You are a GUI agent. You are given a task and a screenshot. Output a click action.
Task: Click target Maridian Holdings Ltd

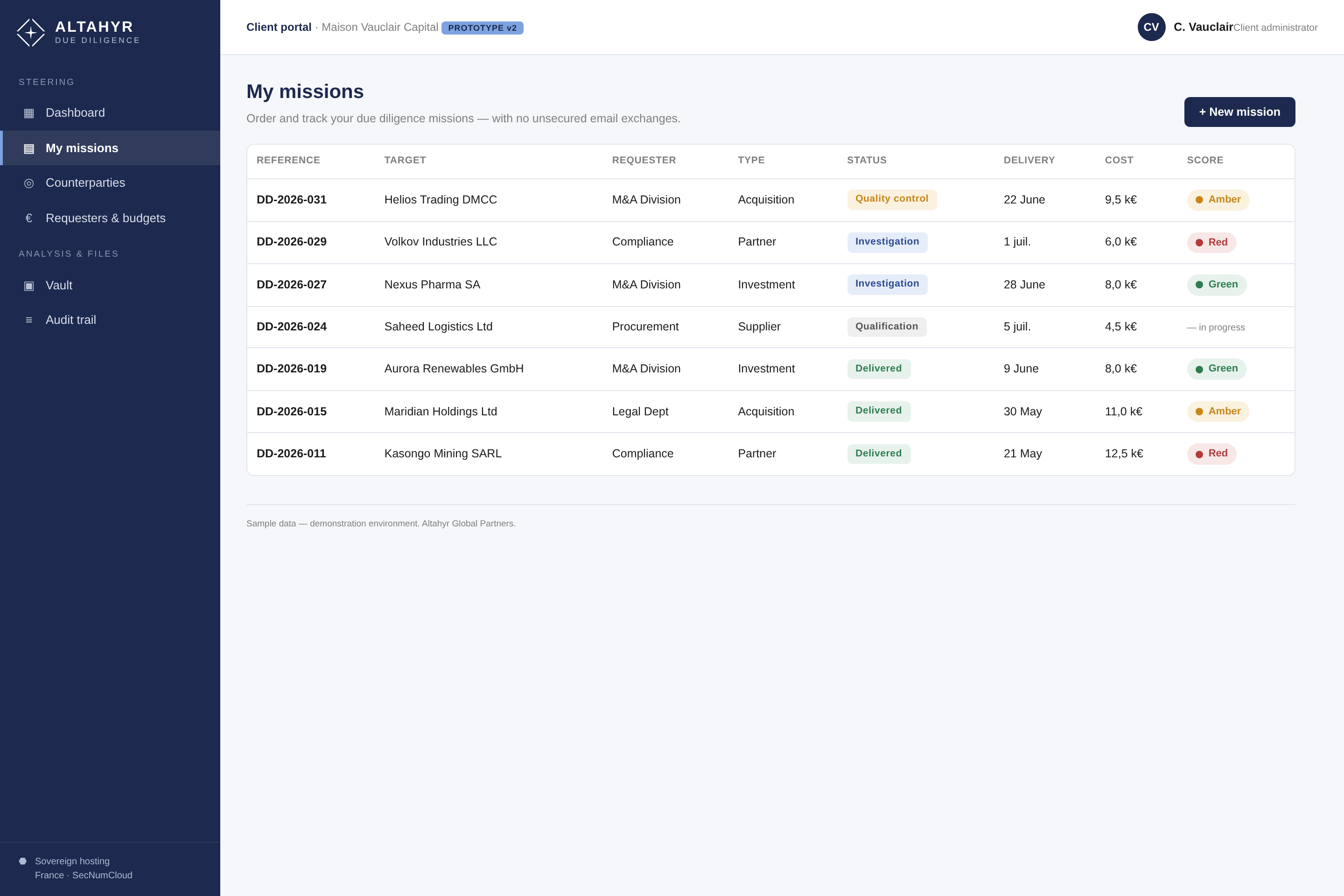[x=441, y=412]
